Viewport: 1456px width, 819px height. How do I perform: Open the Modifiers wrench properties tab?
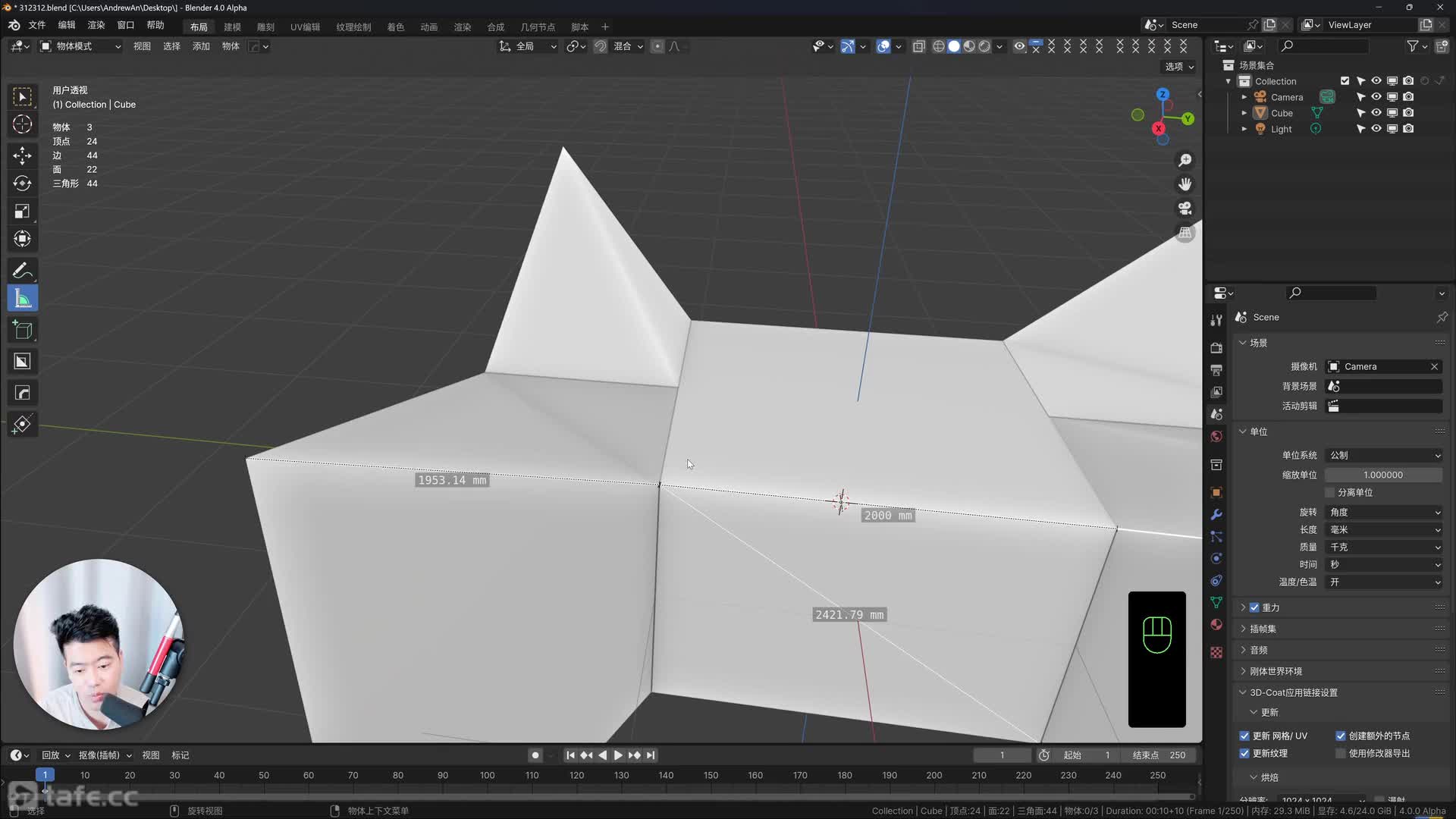[x=1216, y=515]
